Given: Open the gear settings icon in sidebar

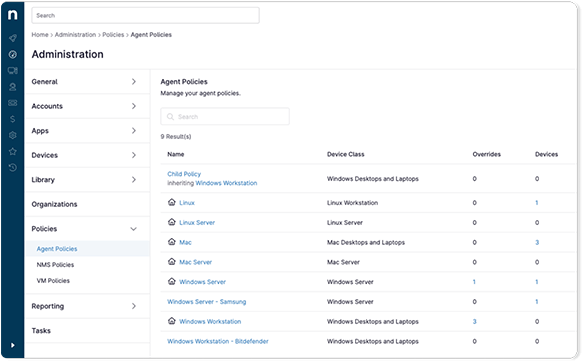Looking at the screenshot, I should [13, 135].
